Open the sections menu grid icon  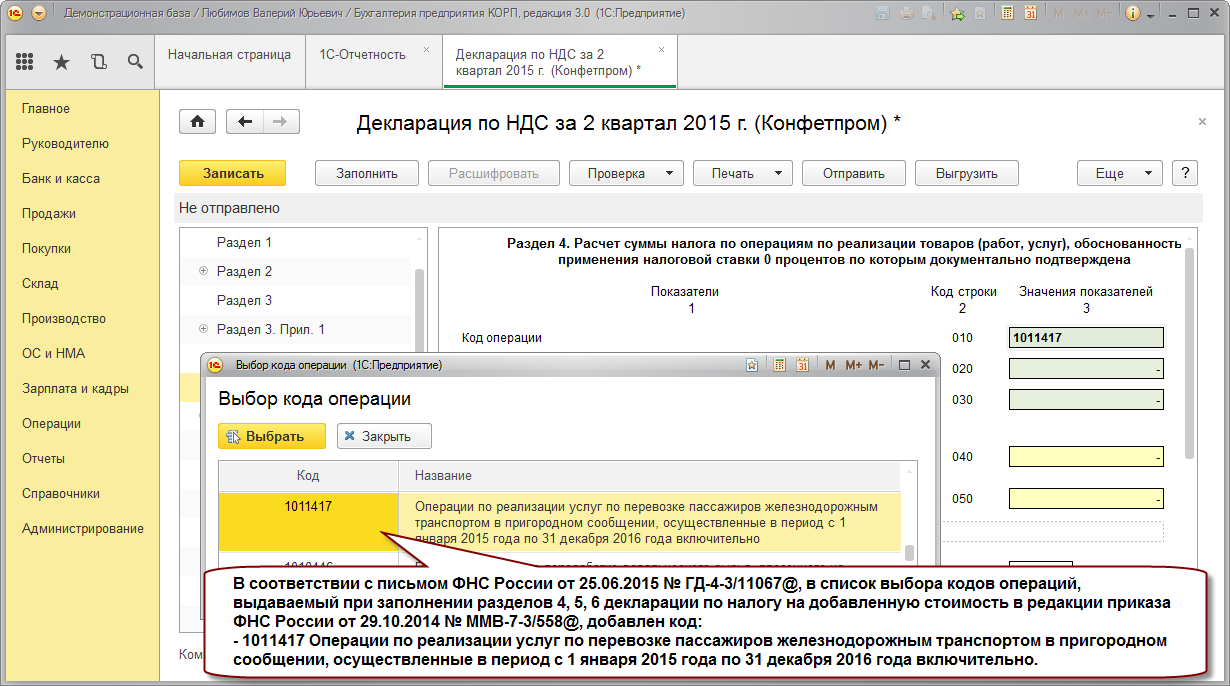click(25, 62)
